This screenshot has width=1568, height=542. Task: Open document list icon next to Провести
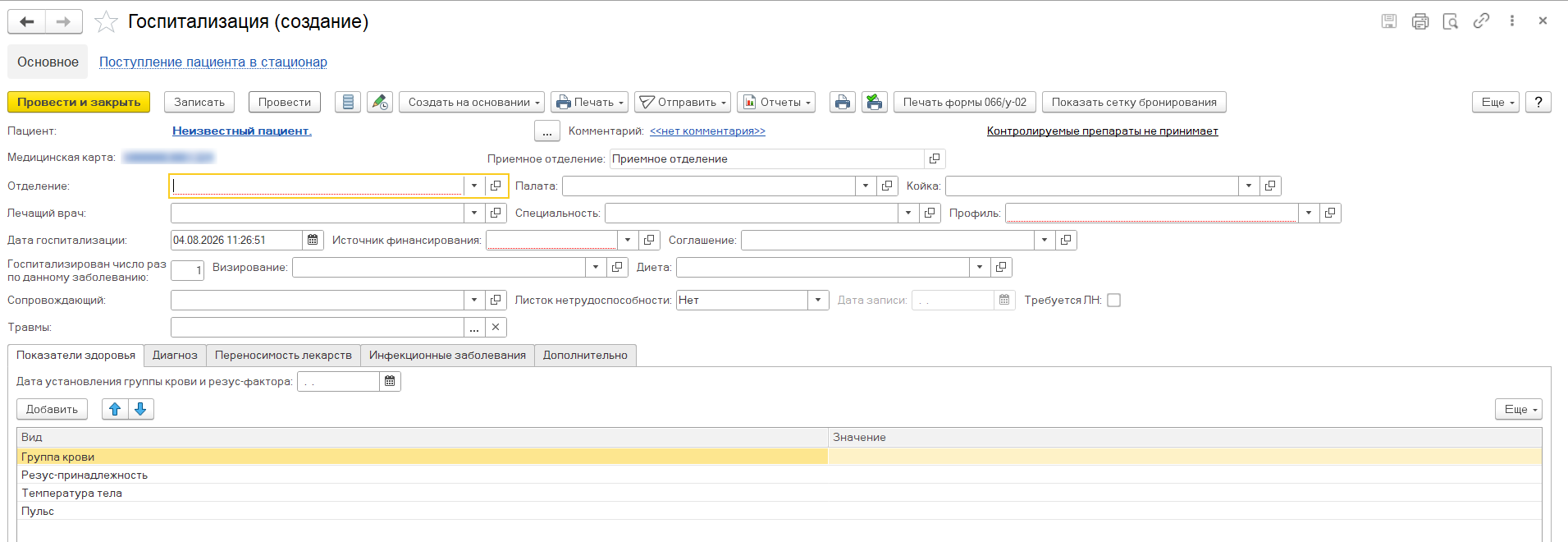coord(348,102)
